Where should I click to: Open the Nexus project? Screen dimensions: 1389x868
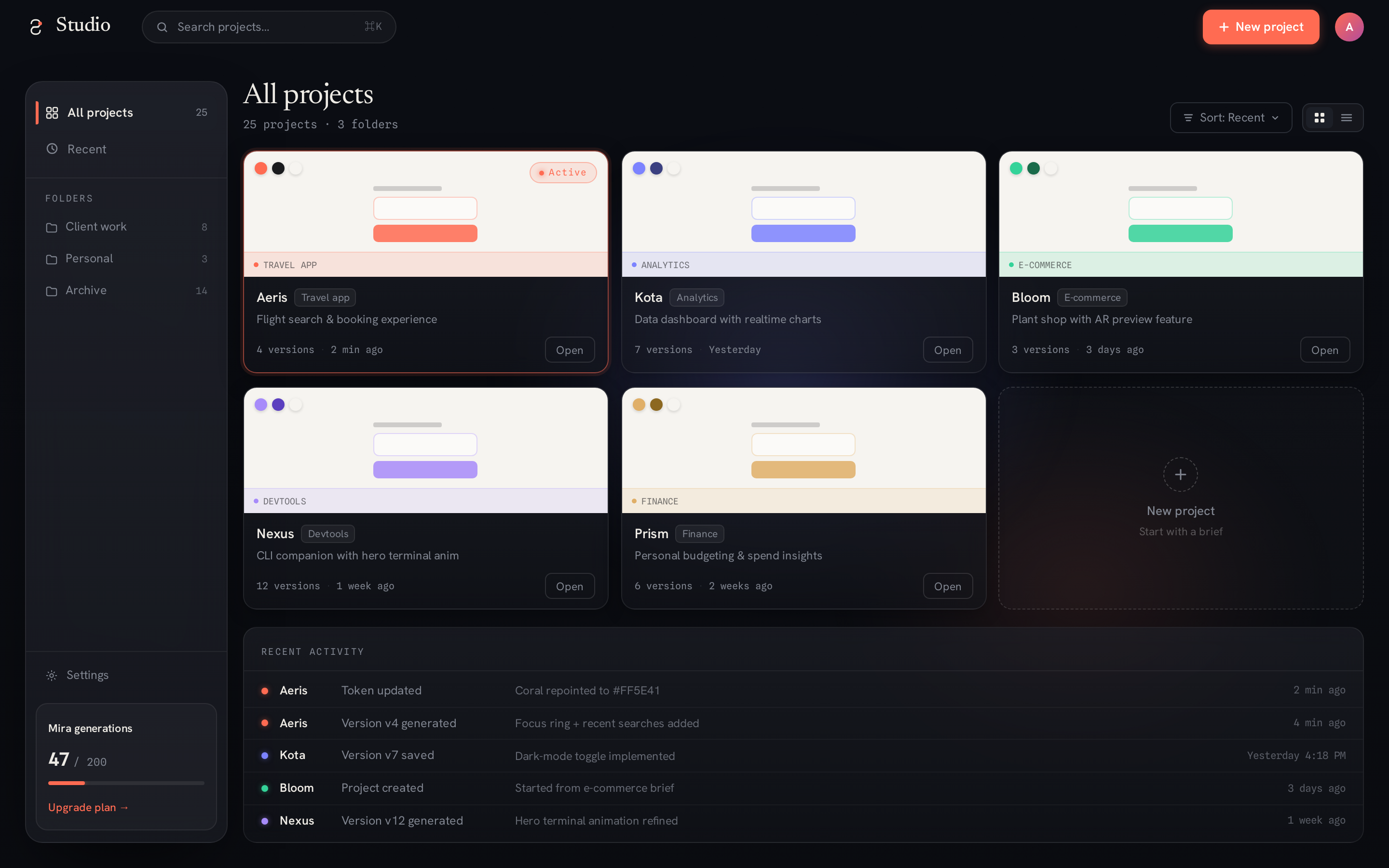(570, 586)
